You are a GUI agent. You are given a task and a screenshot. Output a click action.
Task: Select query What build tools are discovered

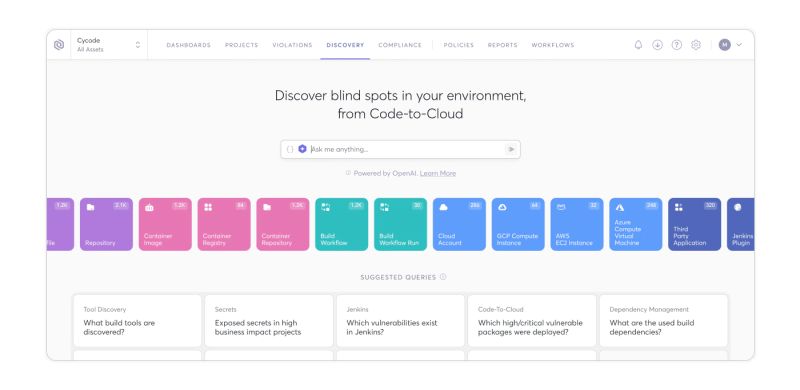137,321
